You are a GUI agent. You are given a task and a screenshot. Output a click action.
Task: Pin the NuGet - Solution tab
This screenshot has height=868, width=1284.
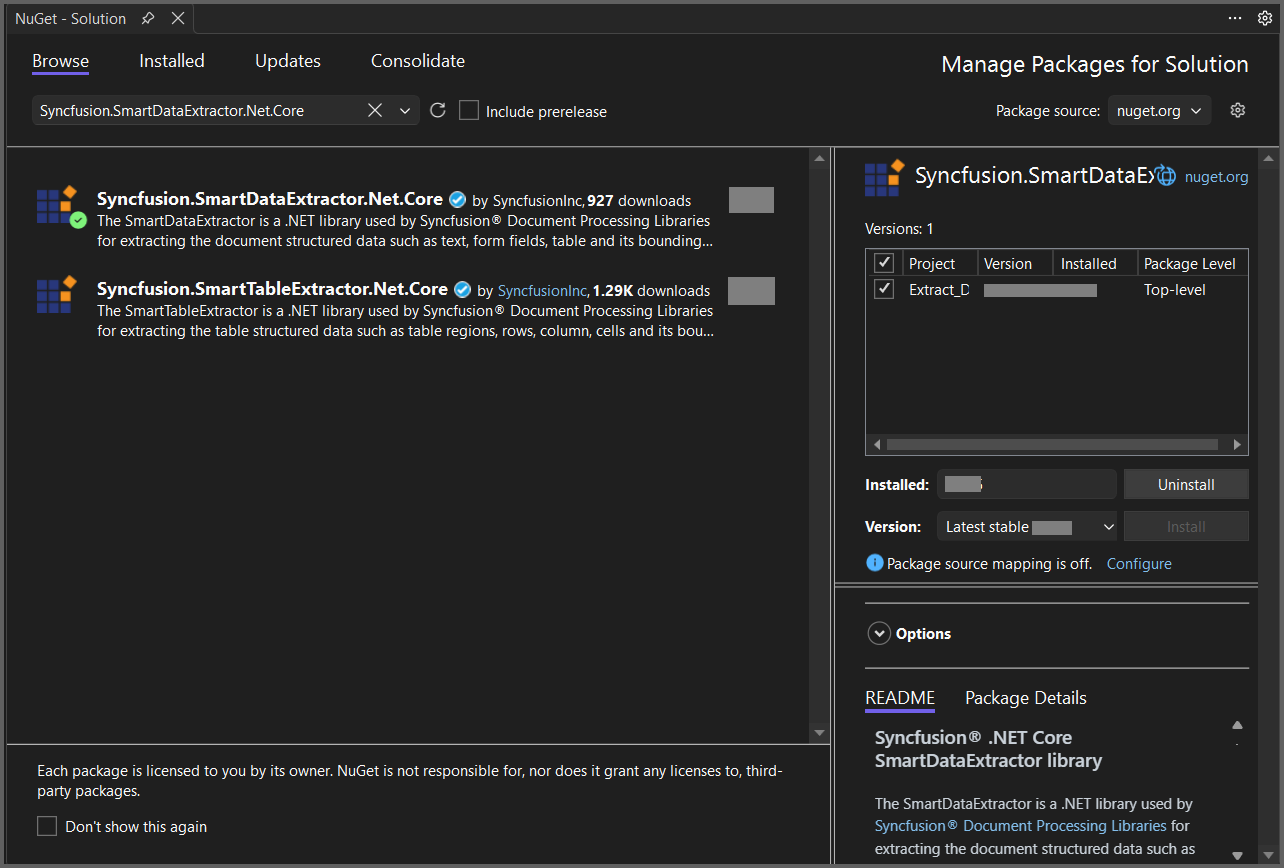[148, 19]
